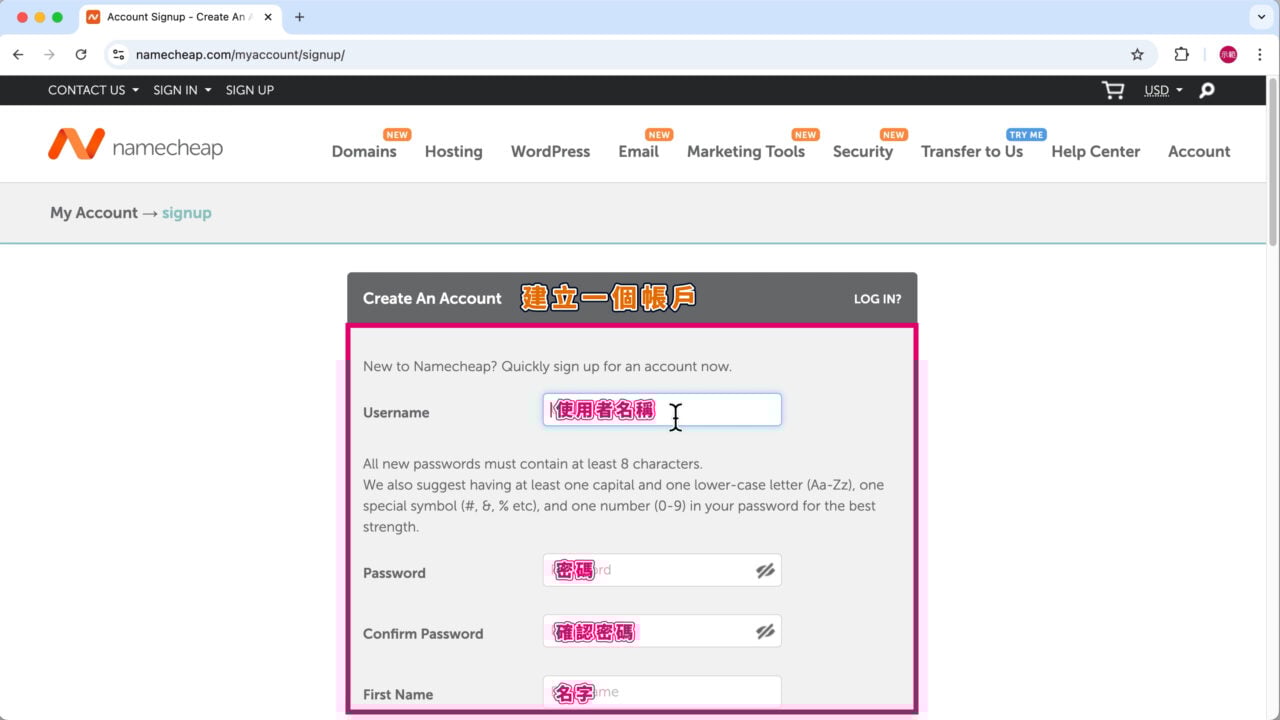
Task: Open the Domains menu
Action: coord(364,152)
